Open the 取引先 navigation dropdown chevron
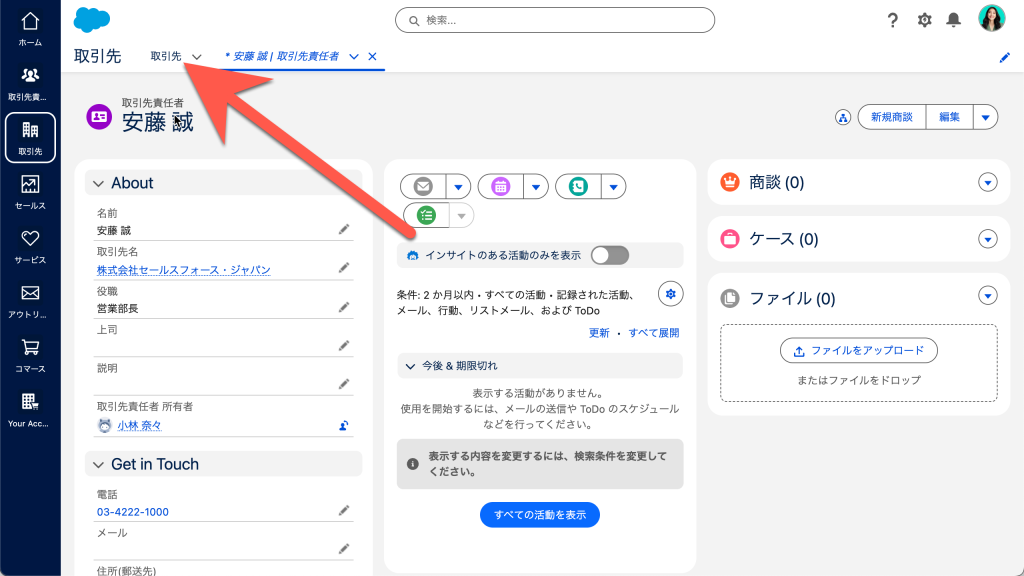 coord(197,57)
